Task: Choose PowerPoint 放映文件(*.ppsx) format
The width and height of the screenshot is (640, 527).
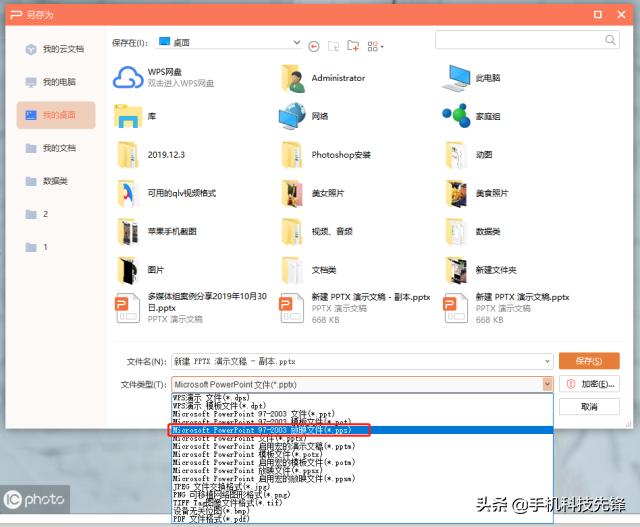Action: tap(362, 470)
